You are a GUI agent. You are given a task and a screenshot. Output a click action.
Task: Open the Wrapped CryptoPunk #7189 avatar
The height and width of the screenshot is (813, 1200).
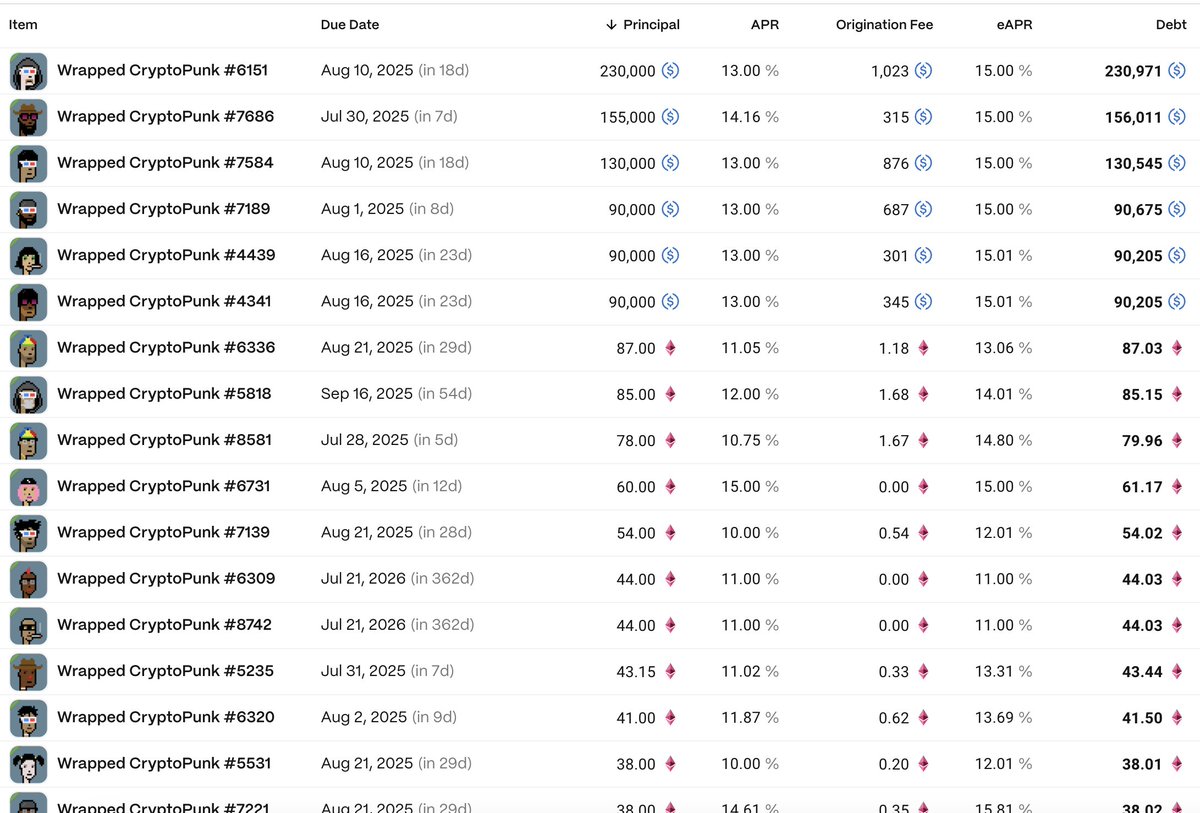click(x=28, y=209)
